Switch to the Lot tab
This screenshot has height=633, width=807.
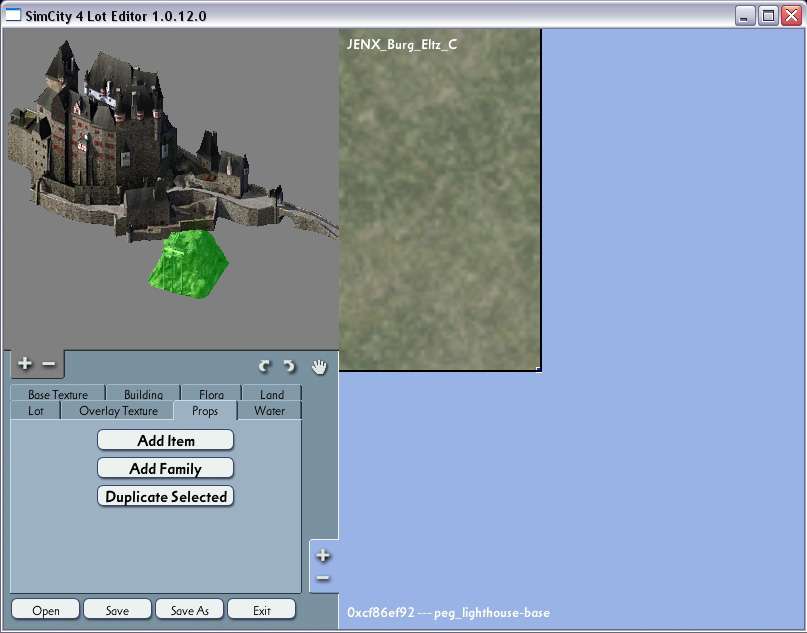click(x=36, y=411)
